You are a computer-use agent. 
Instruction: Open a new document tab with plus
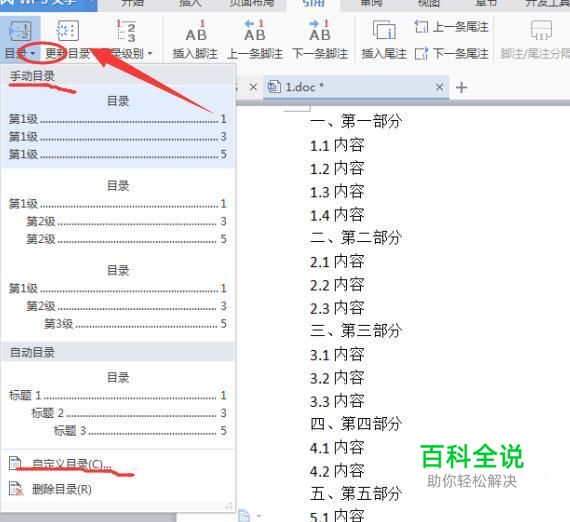point(461,88)
